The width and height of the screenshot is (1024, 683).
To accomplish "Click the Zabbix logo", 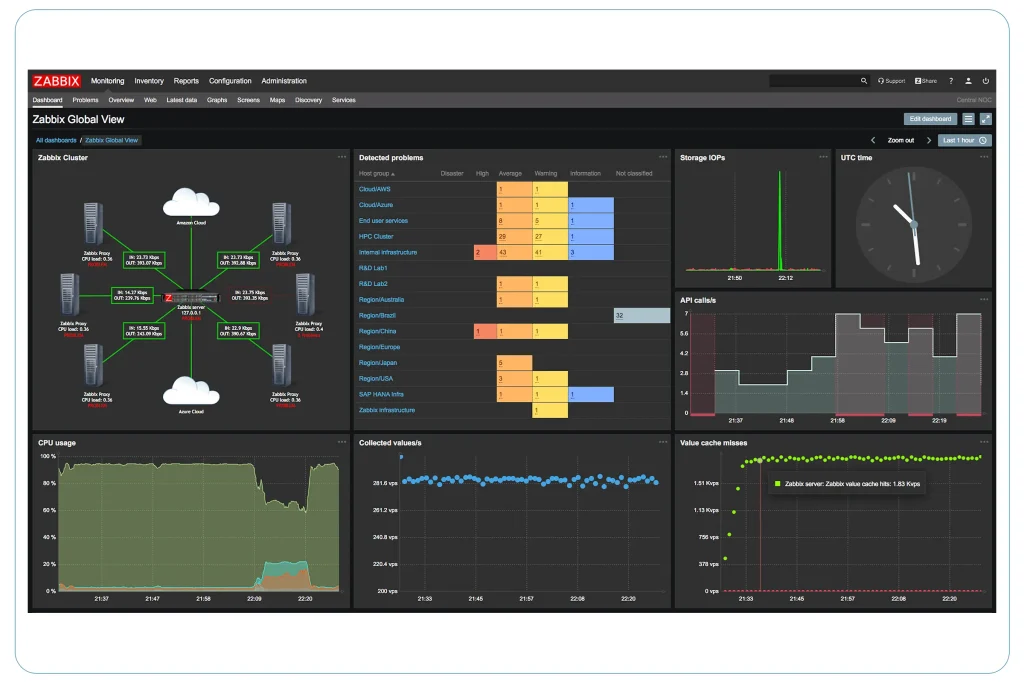I will [x=56, y=81].
